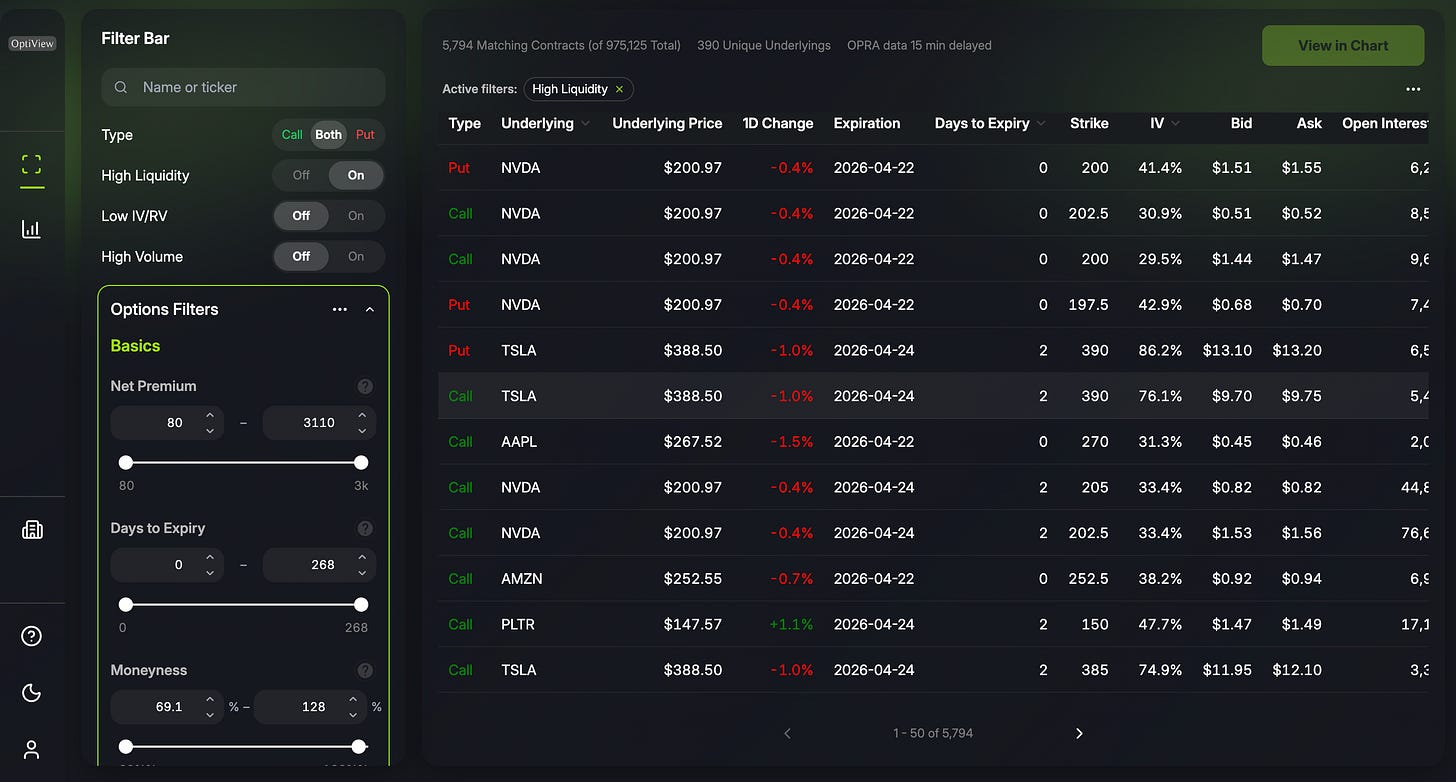Image resolution: width=1456 pixels, height=782 pixels.
Task: Sort by Bid column header
Action: point(1241,123)
